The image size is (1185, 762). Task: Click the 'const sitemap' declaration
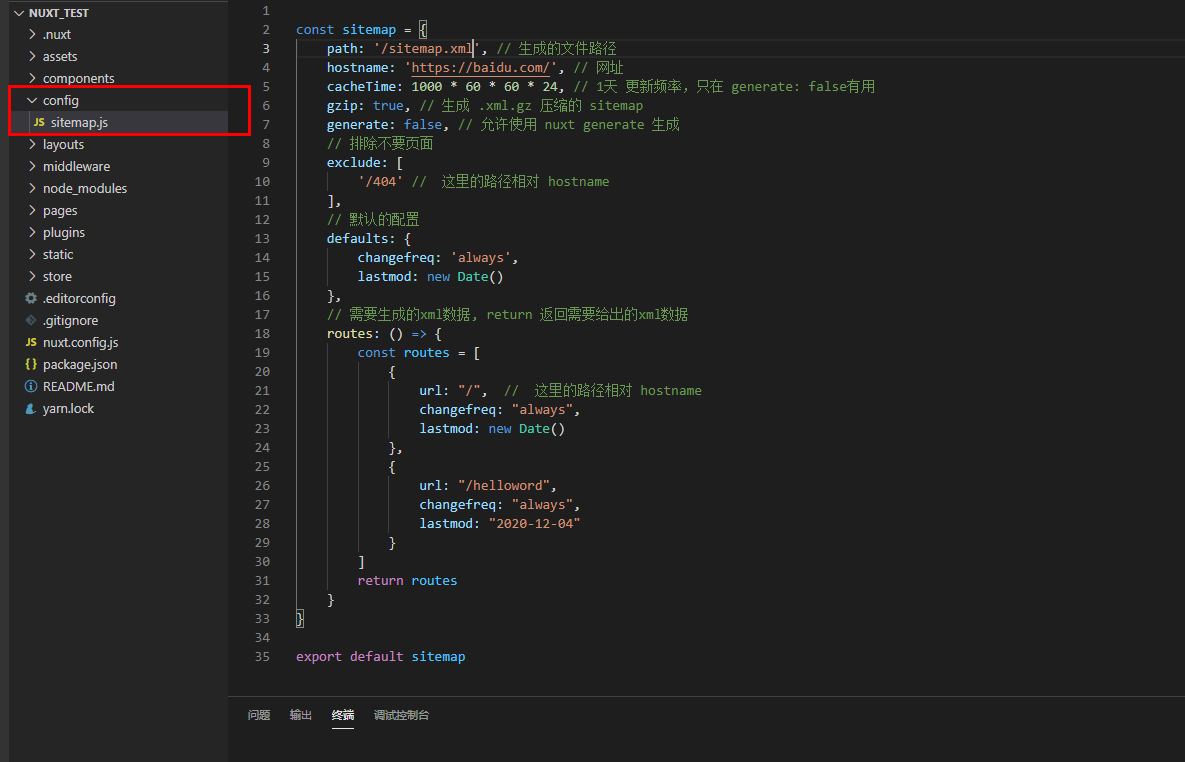(346, 29)
